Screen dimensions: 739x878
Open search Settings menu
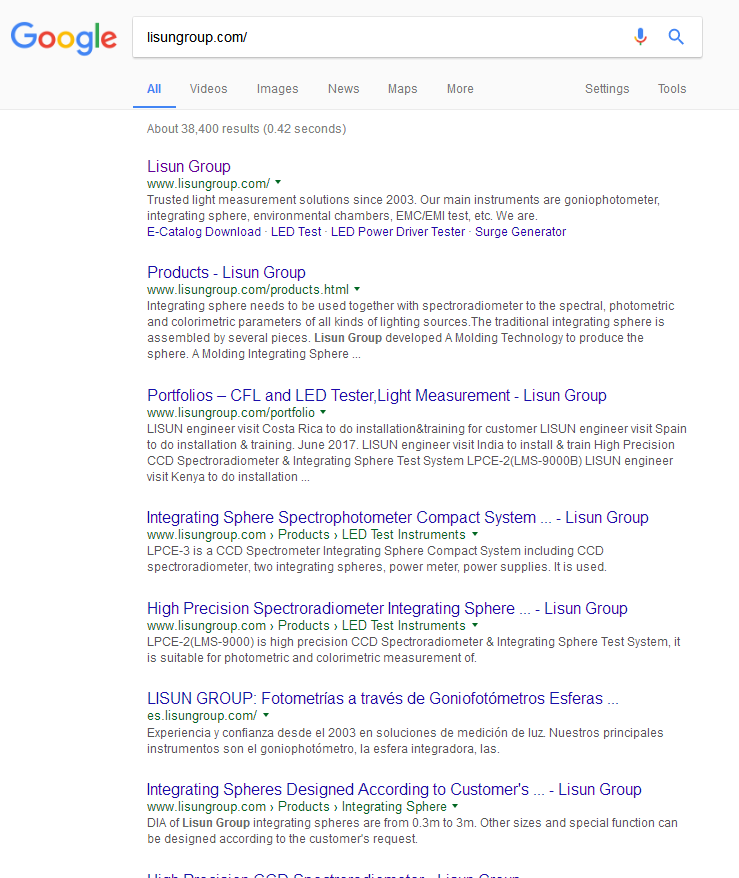607,89
